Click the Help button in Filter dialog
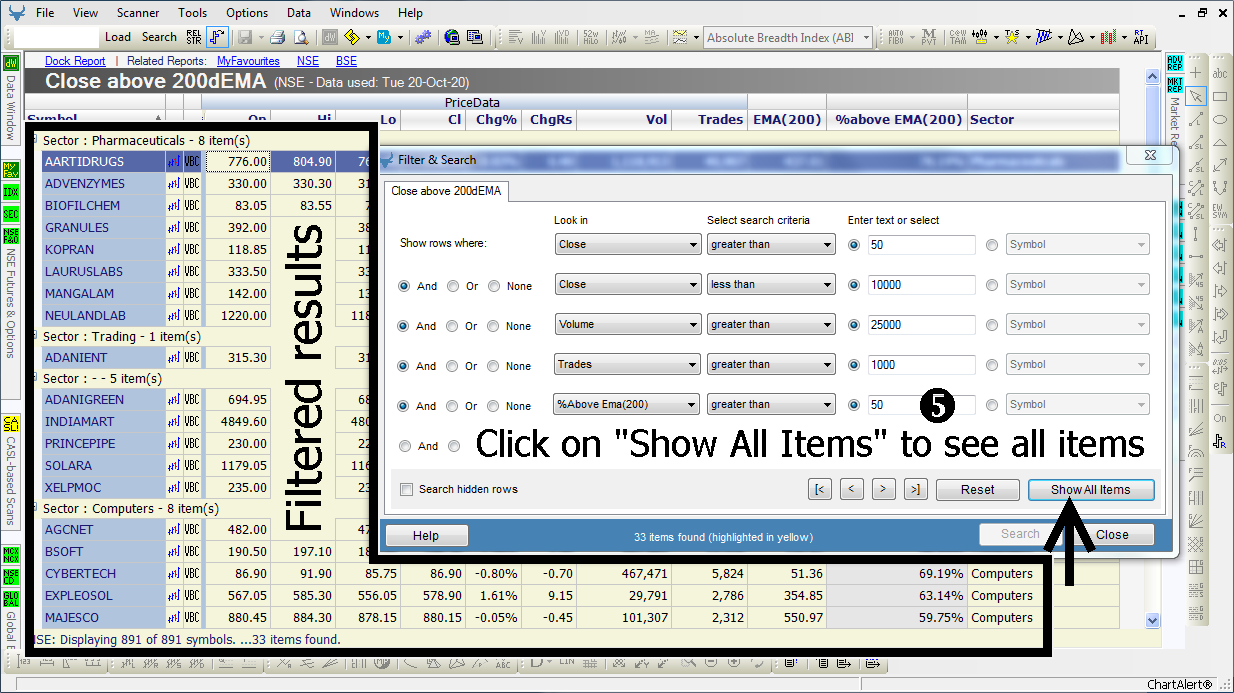 (426, 535)
